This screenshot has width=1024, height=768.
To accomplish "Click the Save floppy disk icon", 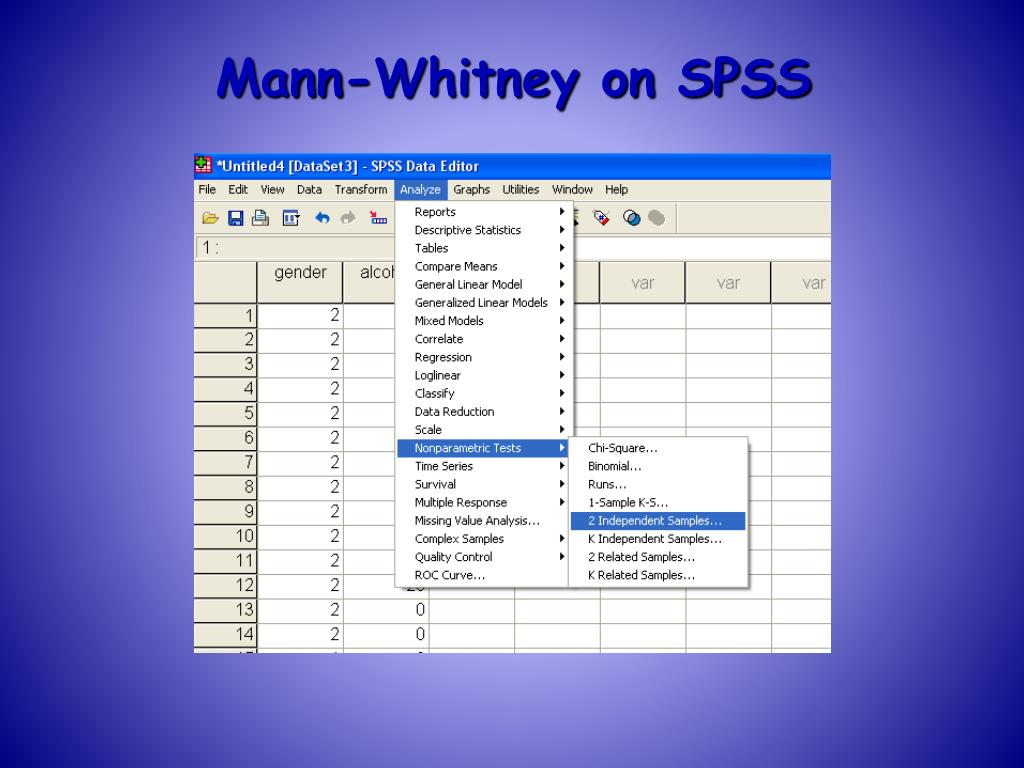I will (x=235, y=218).
